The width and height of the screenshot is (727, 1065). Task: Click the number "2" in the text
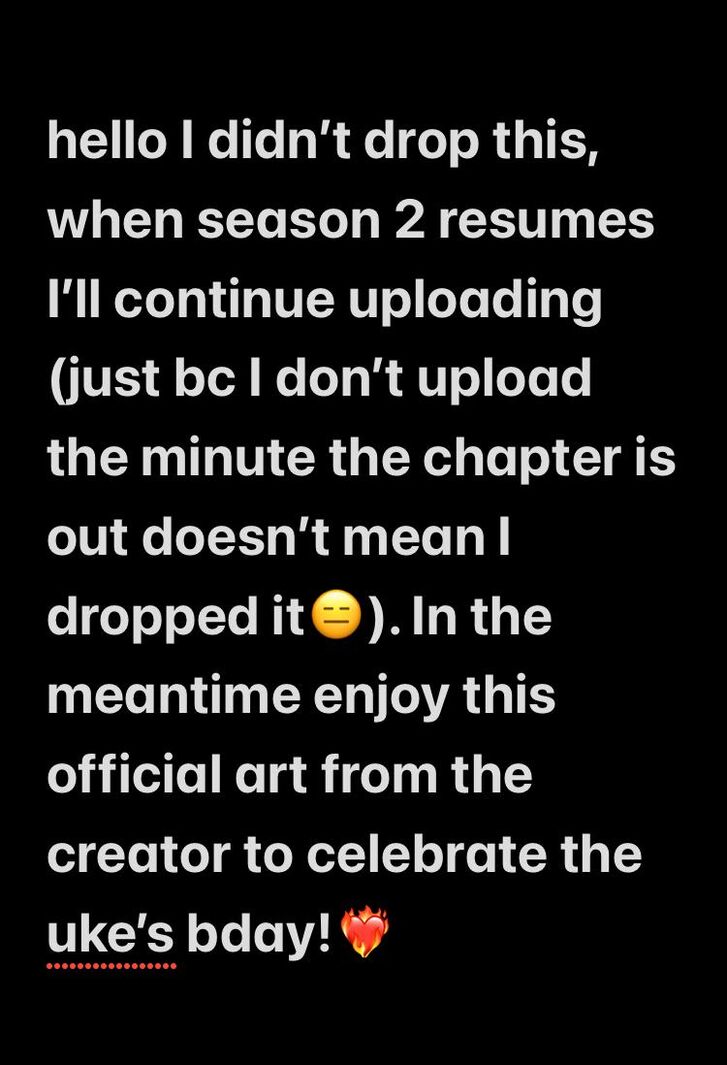point(409,219)
